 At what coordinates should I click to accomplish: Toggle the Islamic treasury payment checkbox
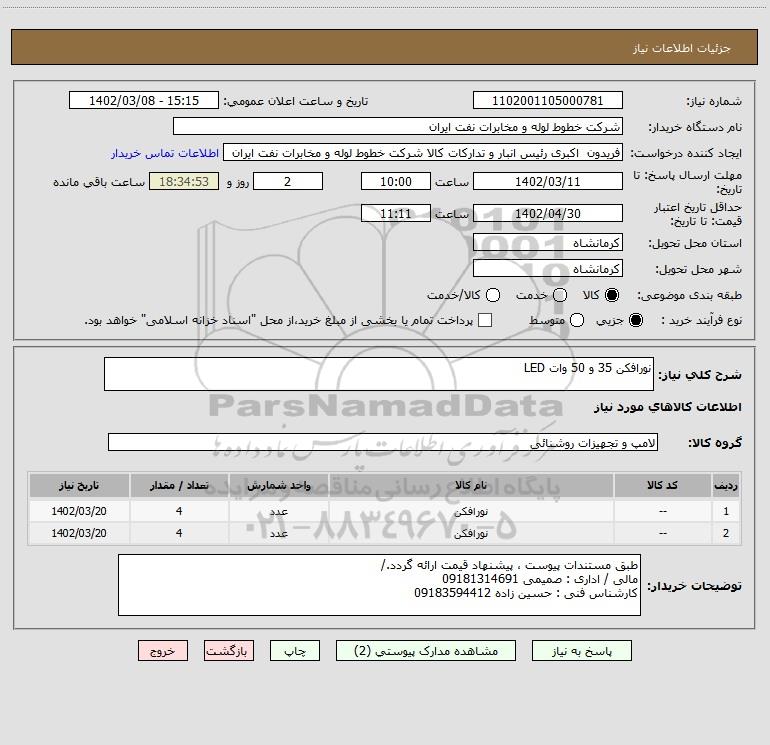(485, 320)
